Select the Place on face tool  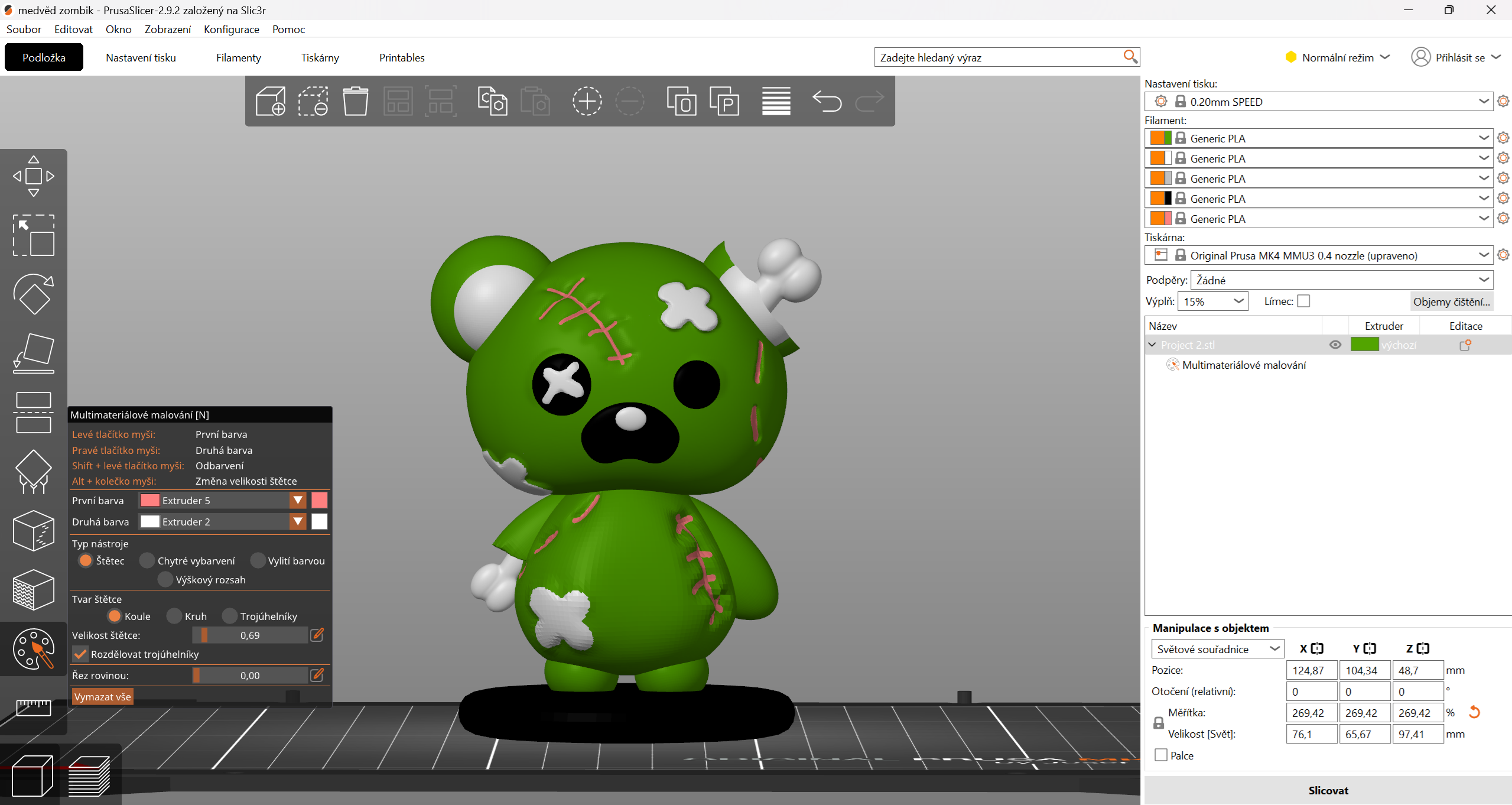tap(34, 353)
